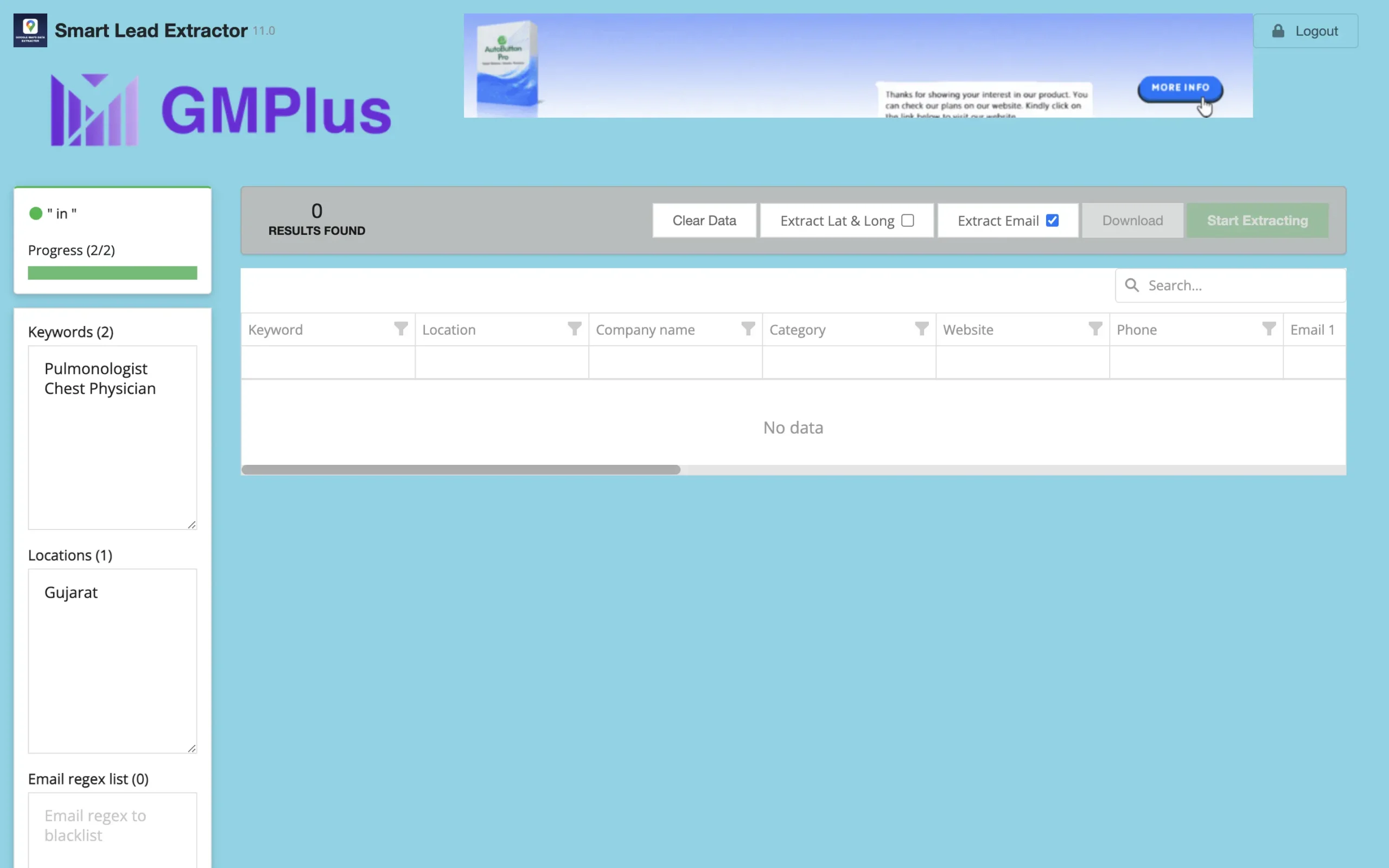Click the Progress bar
This screenshot has height=868, width=1389.
point(112,273)
